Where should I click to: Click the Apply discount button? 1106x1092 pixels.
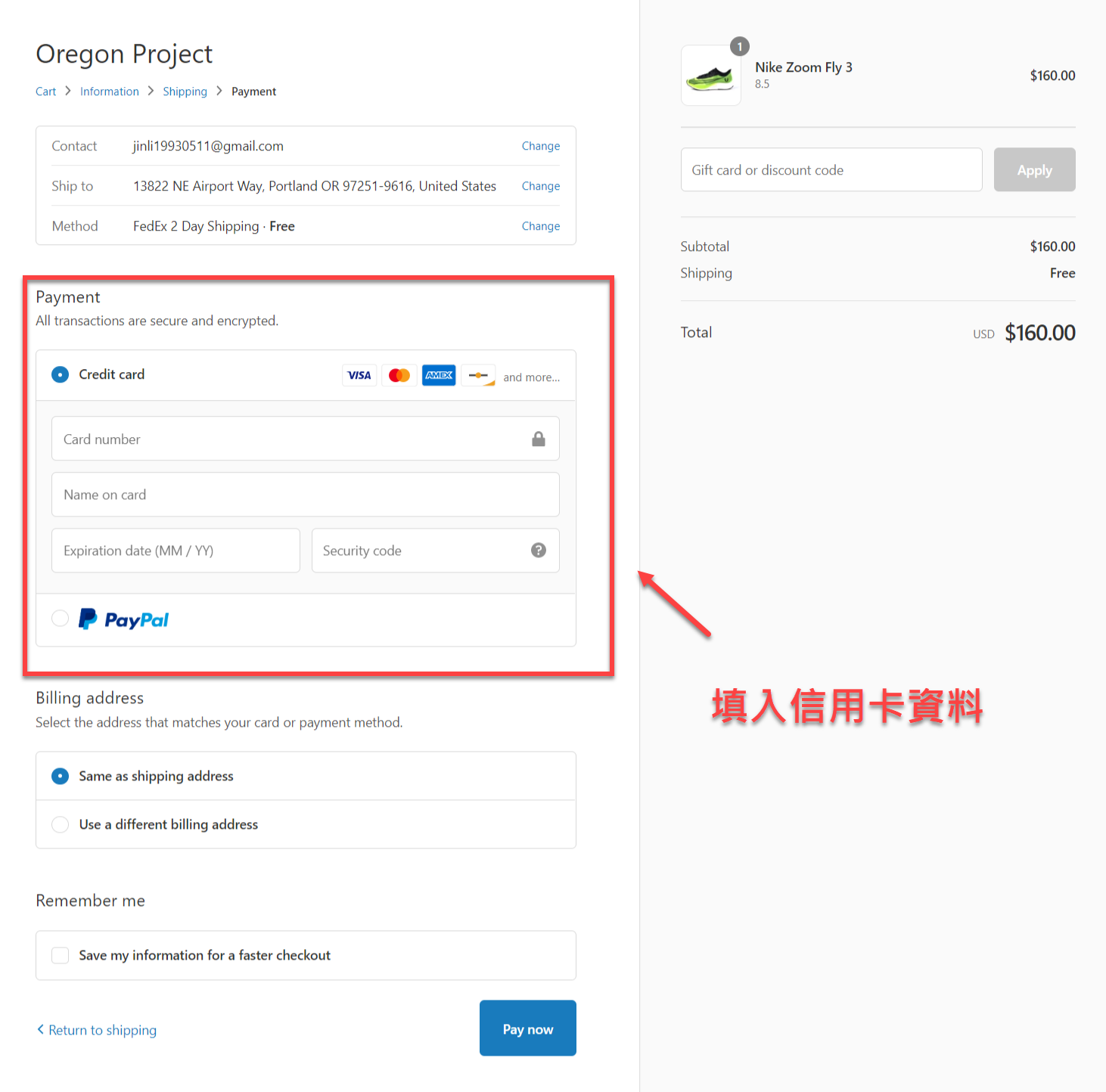point(1034,170)
